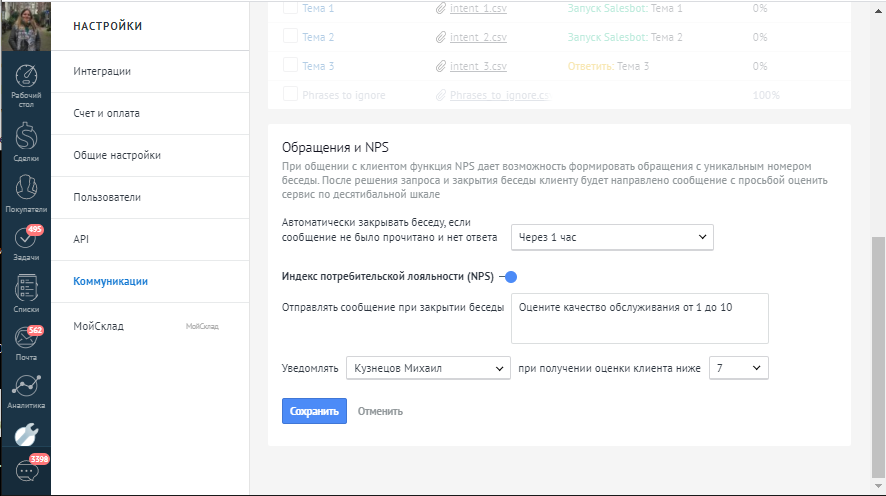The width and height of the screenshot is (886, 496).
Task: Open the rating threshold dropdown showing 7
Action: pos(738,368)
